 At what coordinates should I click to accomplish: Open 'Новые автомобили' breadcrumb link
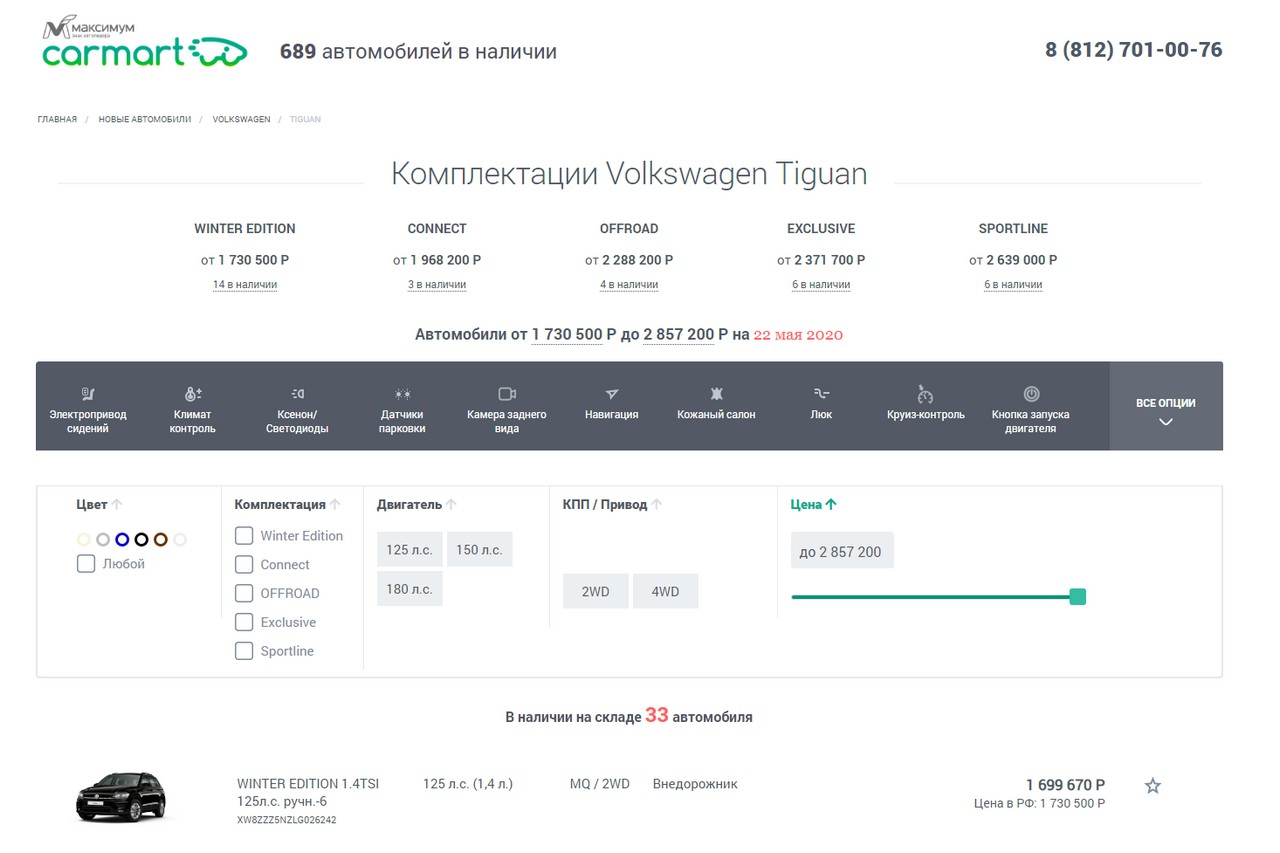coord(144,119)
